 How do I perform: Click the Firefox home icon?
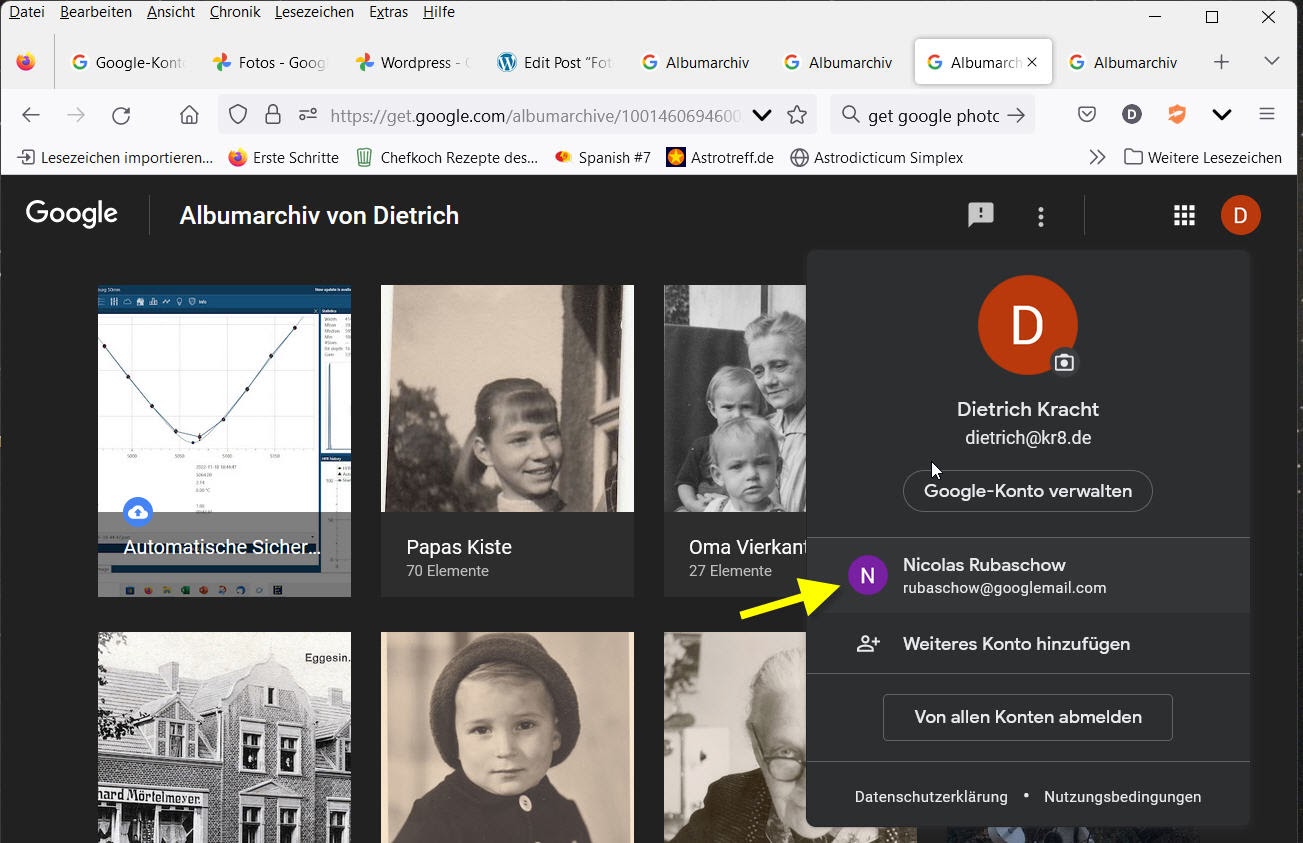pyautogui.click(x=189, y=115)
